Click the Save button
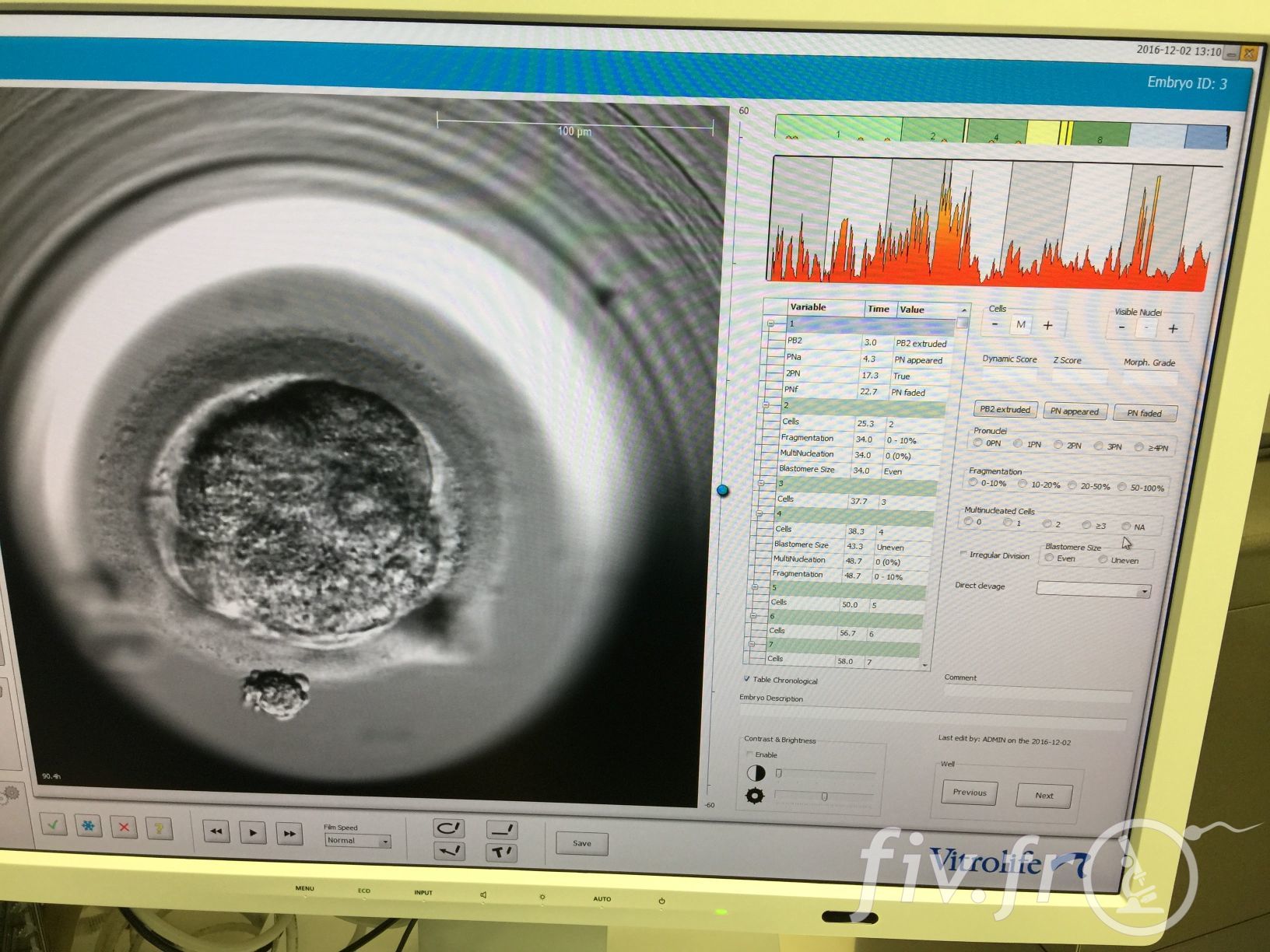1270x952 pixels. 582,843
